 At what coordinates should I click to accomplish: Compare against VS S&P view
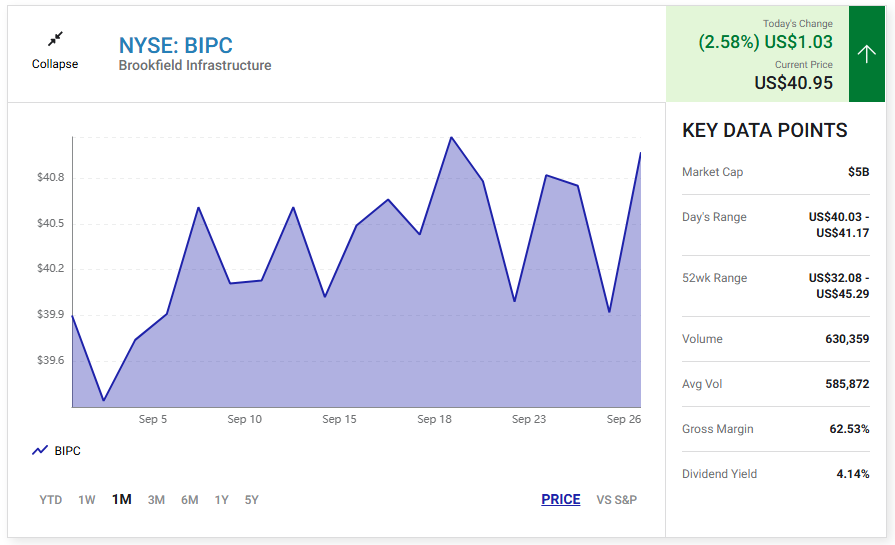click(x=616, y=500)
